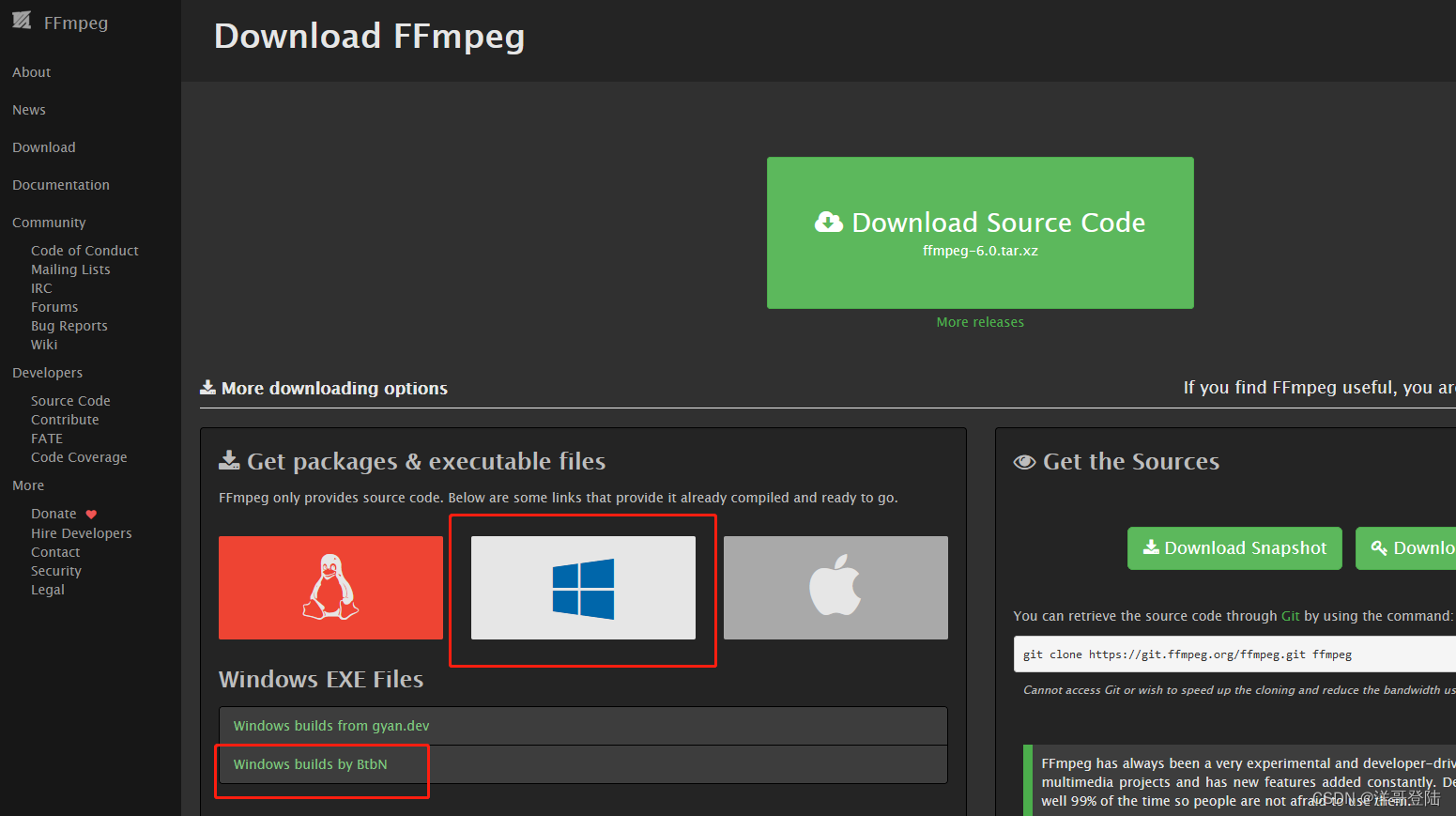Screen dimensions: 1456x816
Task: Open the IRC sidebar link
Action: pyautogui.click(x=41, y=288)
